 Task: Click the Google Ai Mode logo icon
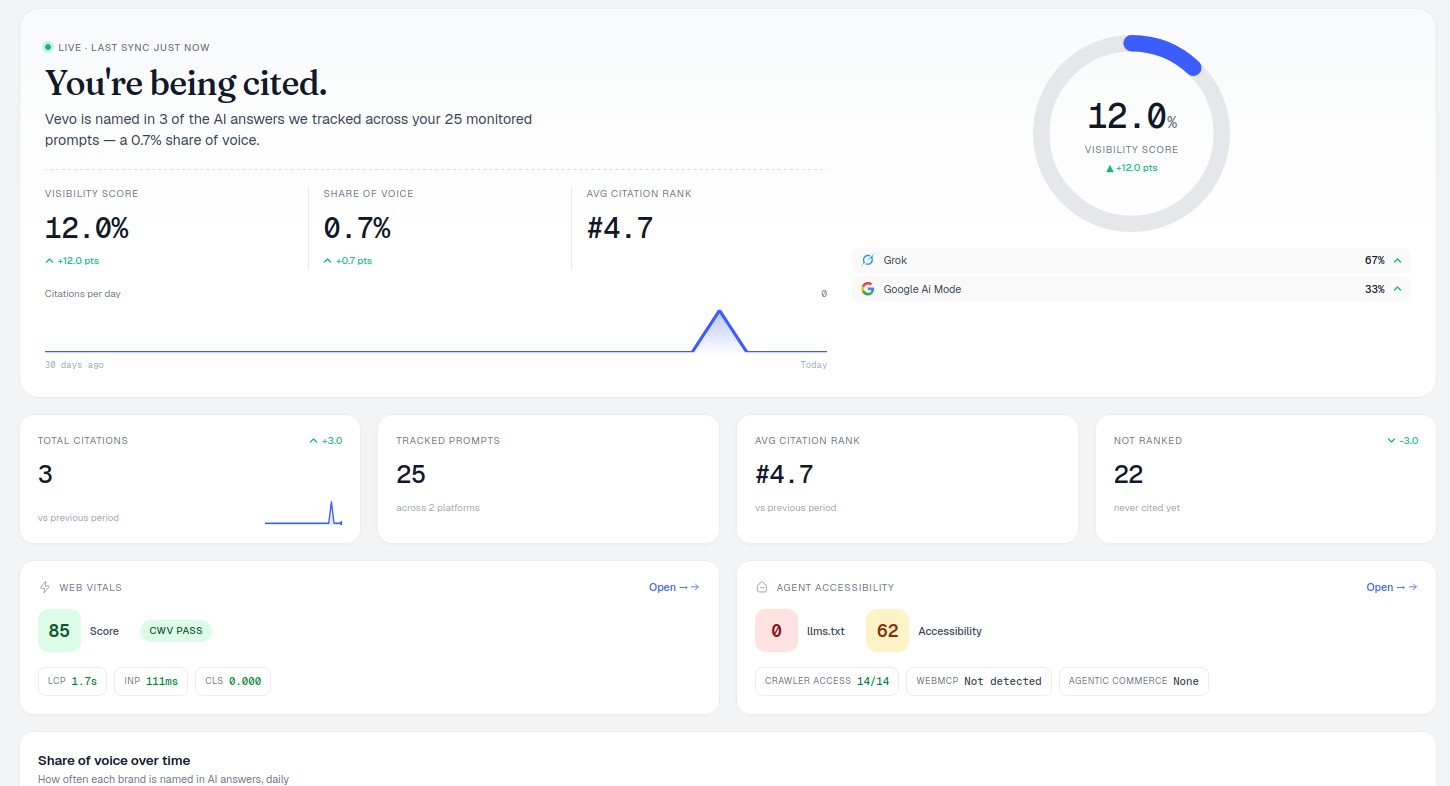point(867,289)
